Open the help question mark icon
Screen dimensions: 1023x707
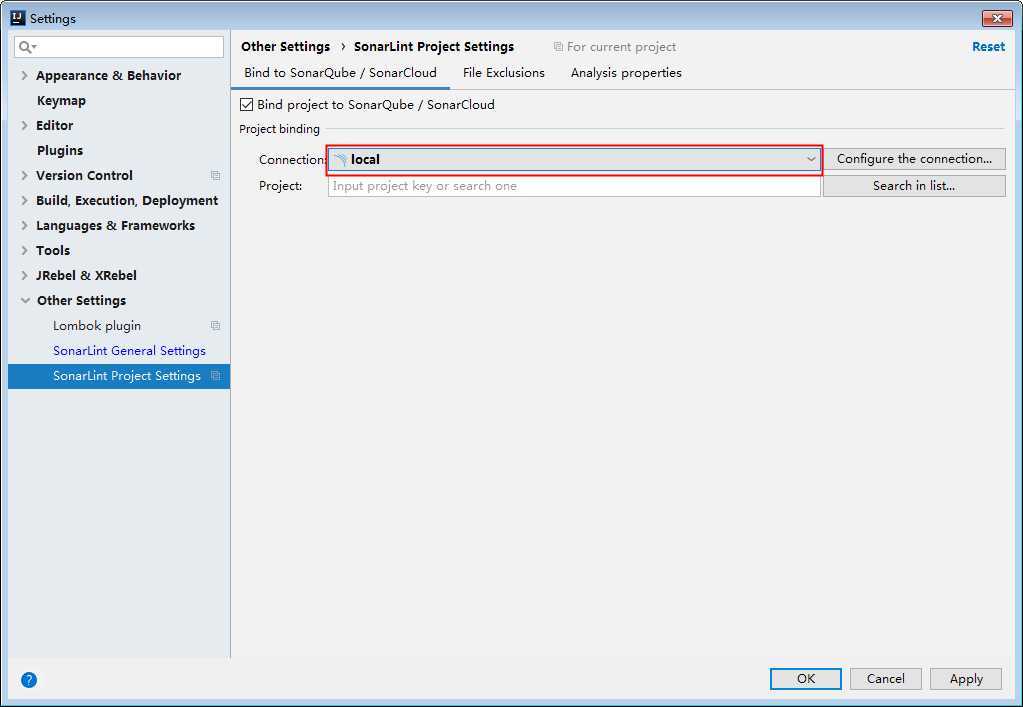(x=29, y=680)
